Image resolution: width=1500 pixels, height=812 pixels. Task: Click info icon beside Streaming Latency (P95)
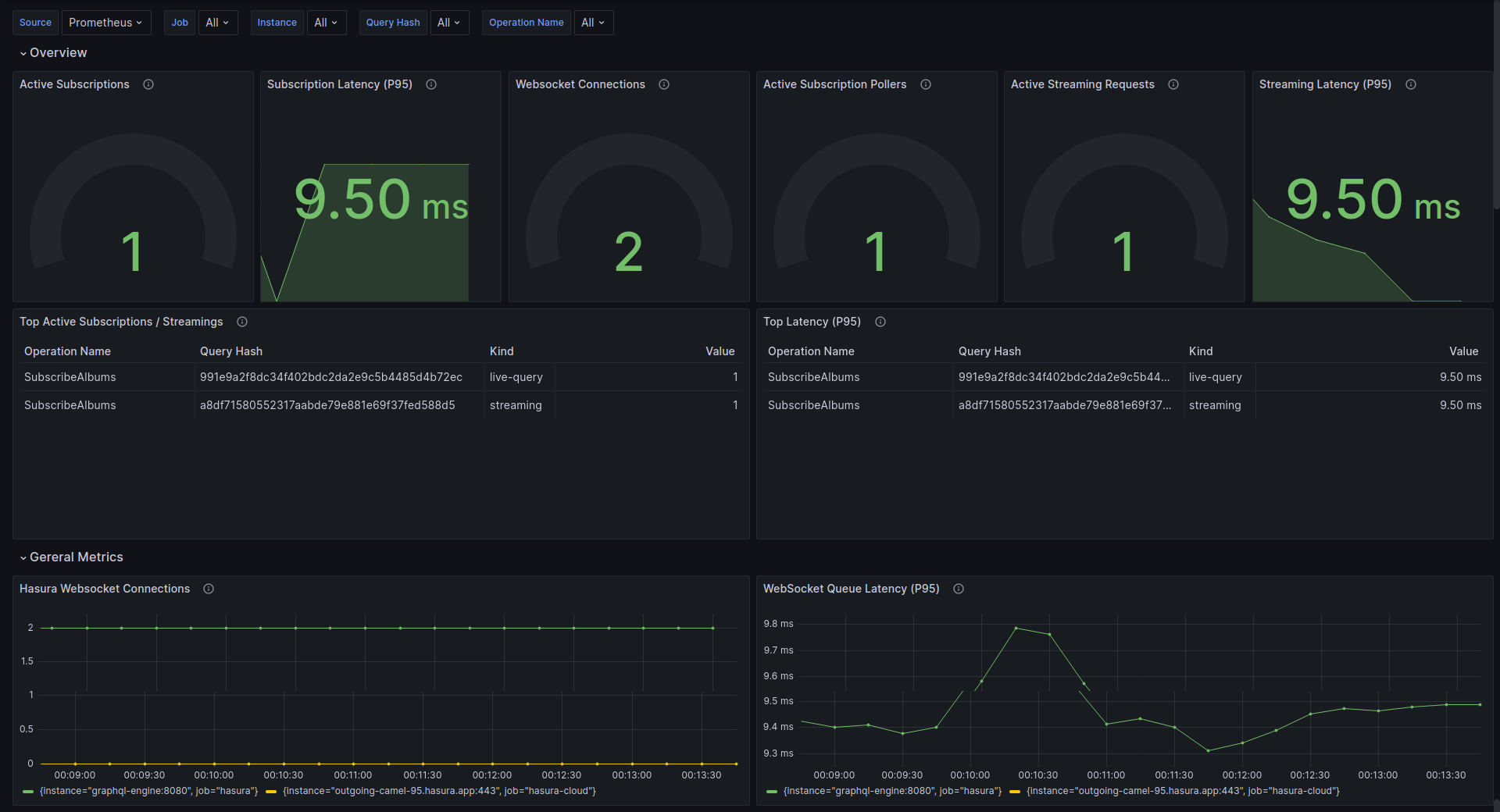coord(1411,84)
